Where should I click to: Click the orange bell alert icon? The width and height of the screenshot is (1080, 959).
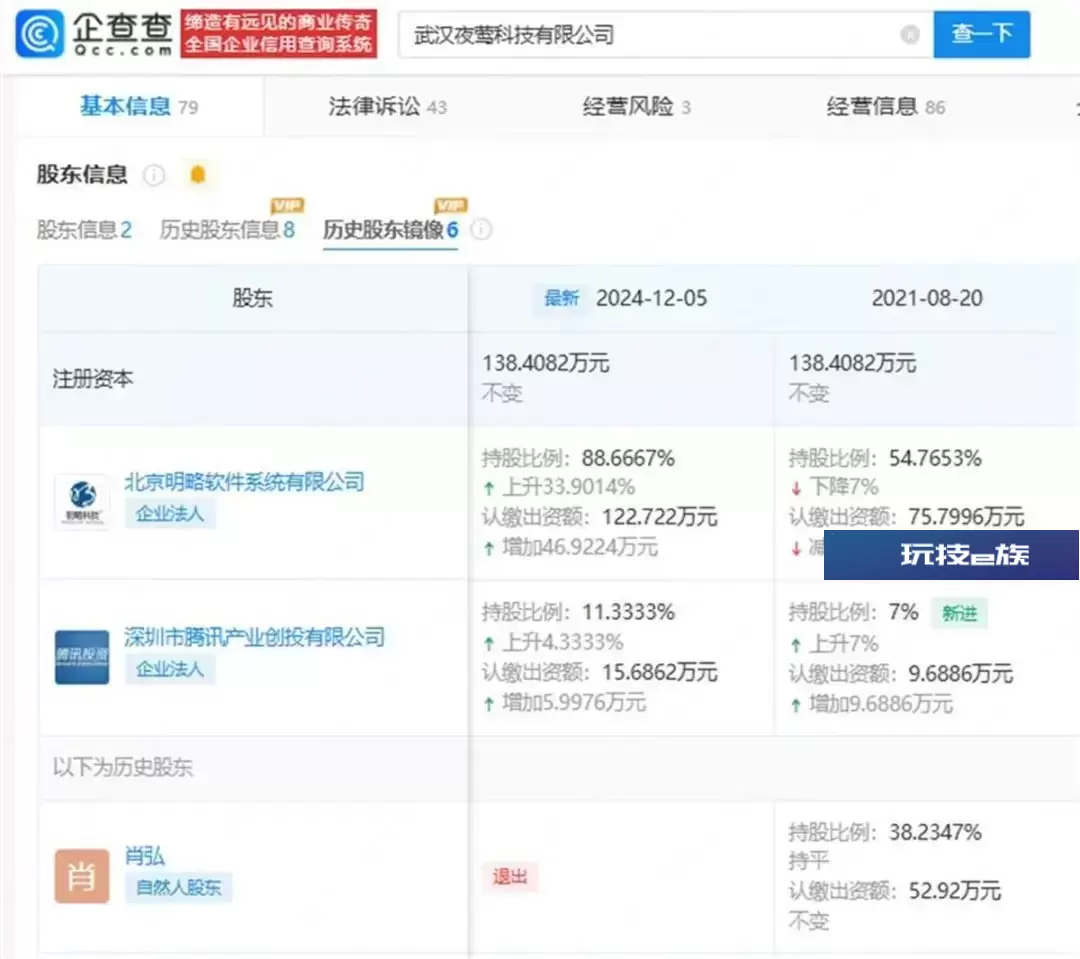click(x=198, y=175)
